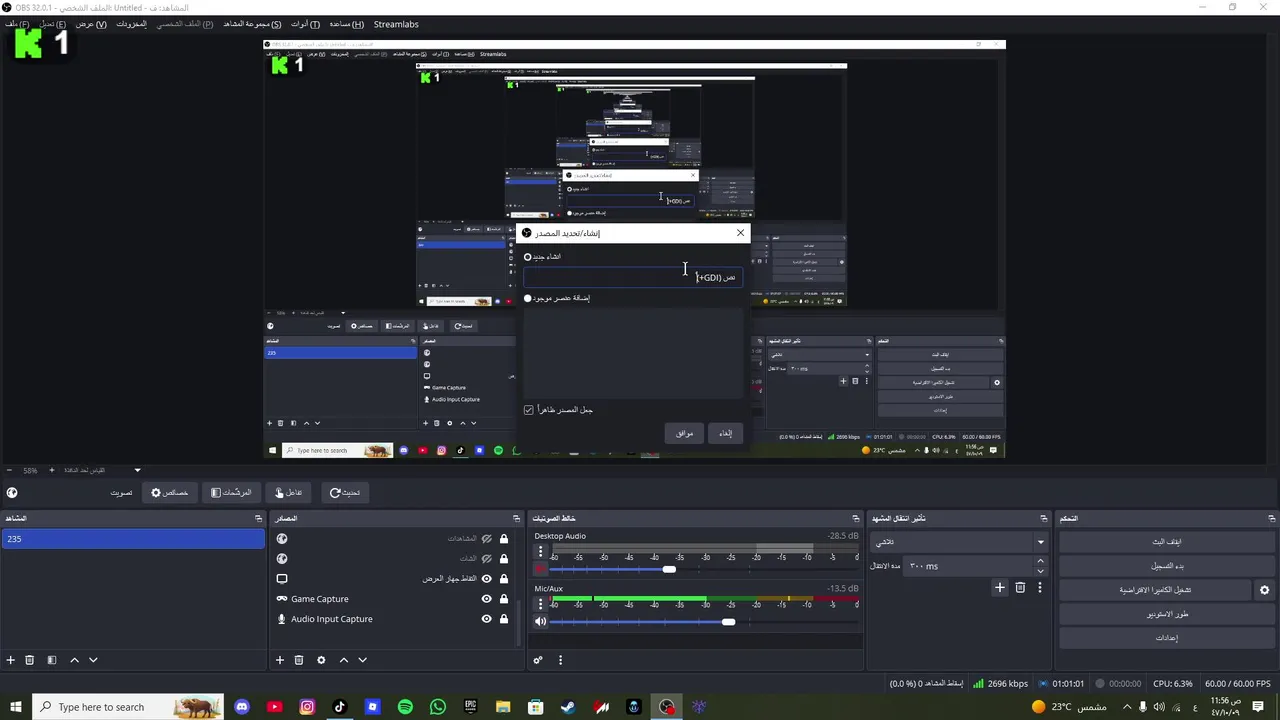
Task: Adjust Mic/Aux volume slider
Action: (728, 622)
